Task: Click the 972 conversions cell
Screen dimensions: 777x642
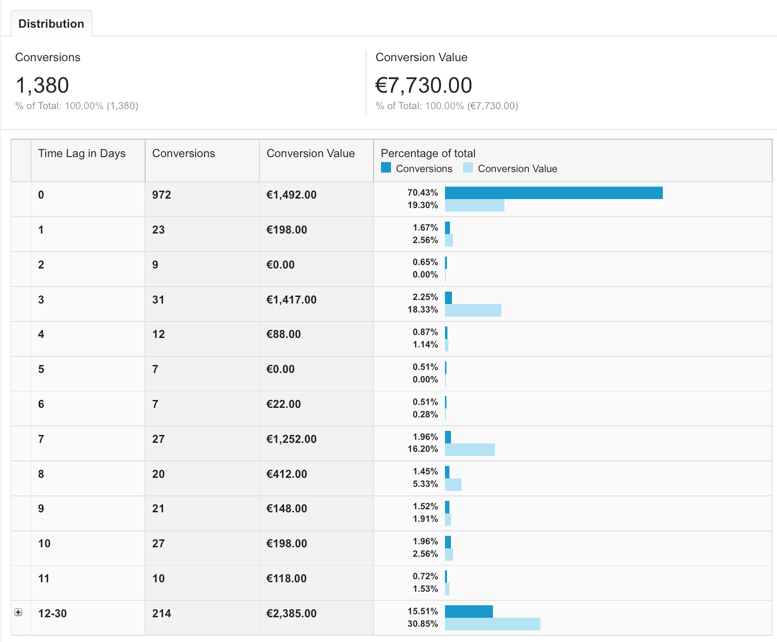Action: click(x=161, y=195)
